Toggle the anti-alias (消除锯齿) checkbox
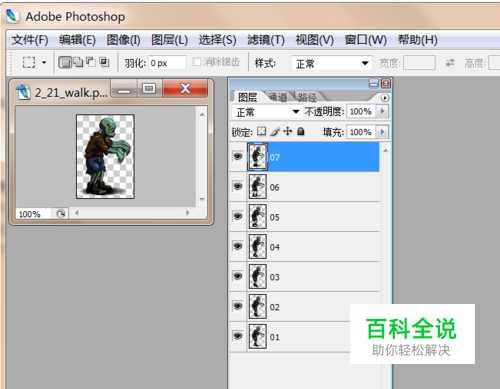Image resolution: width=500 pixels, height=389 pixels. click(197, 62)
